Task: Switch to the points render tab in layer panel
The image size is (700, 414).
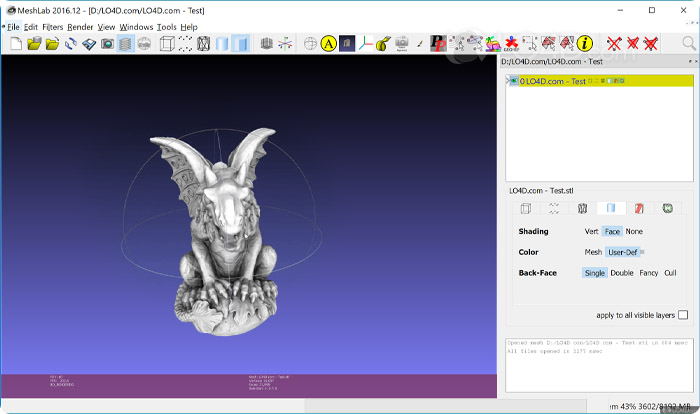Action: [553, 208]
